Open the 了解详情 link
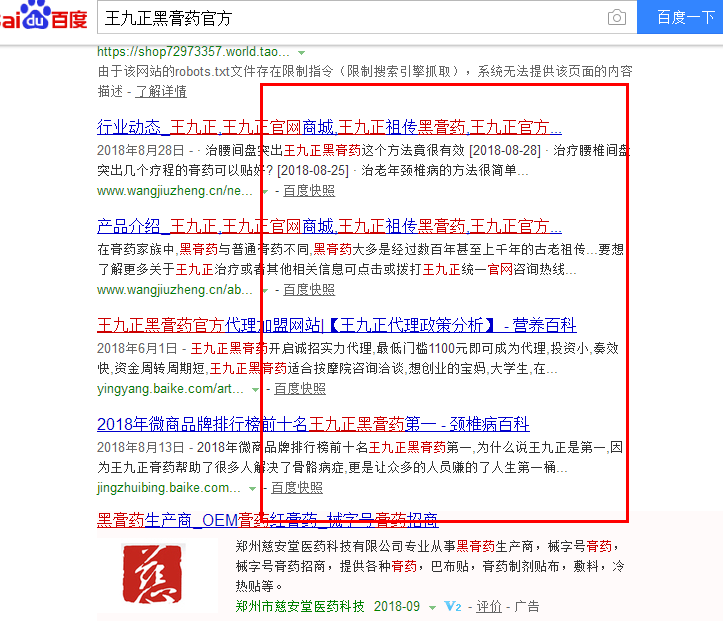The height and width of the screenshot is (642, 723). [x=161, y=91]
